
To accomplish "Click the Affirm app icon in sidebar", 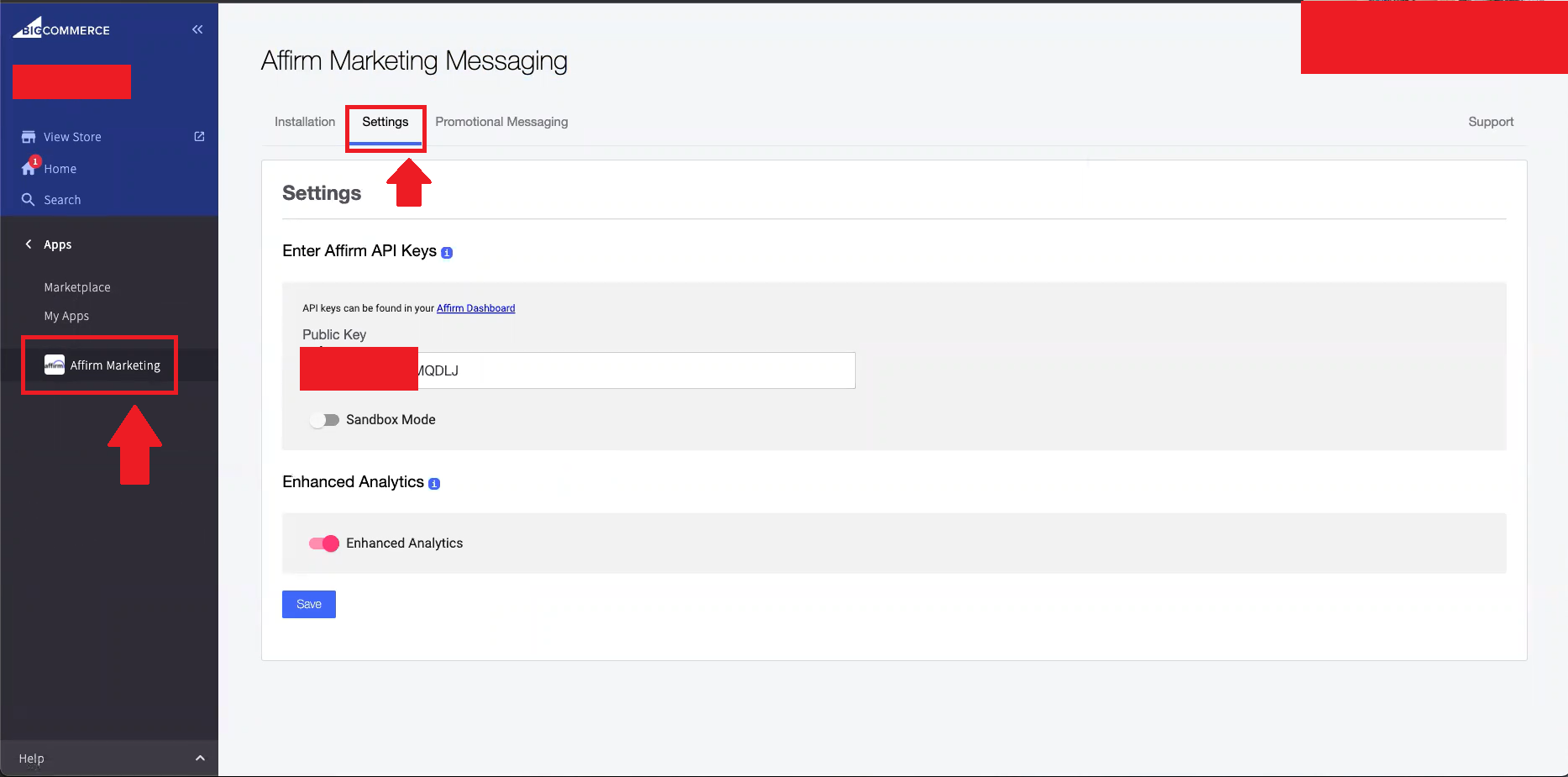I will tap(55, 365).
